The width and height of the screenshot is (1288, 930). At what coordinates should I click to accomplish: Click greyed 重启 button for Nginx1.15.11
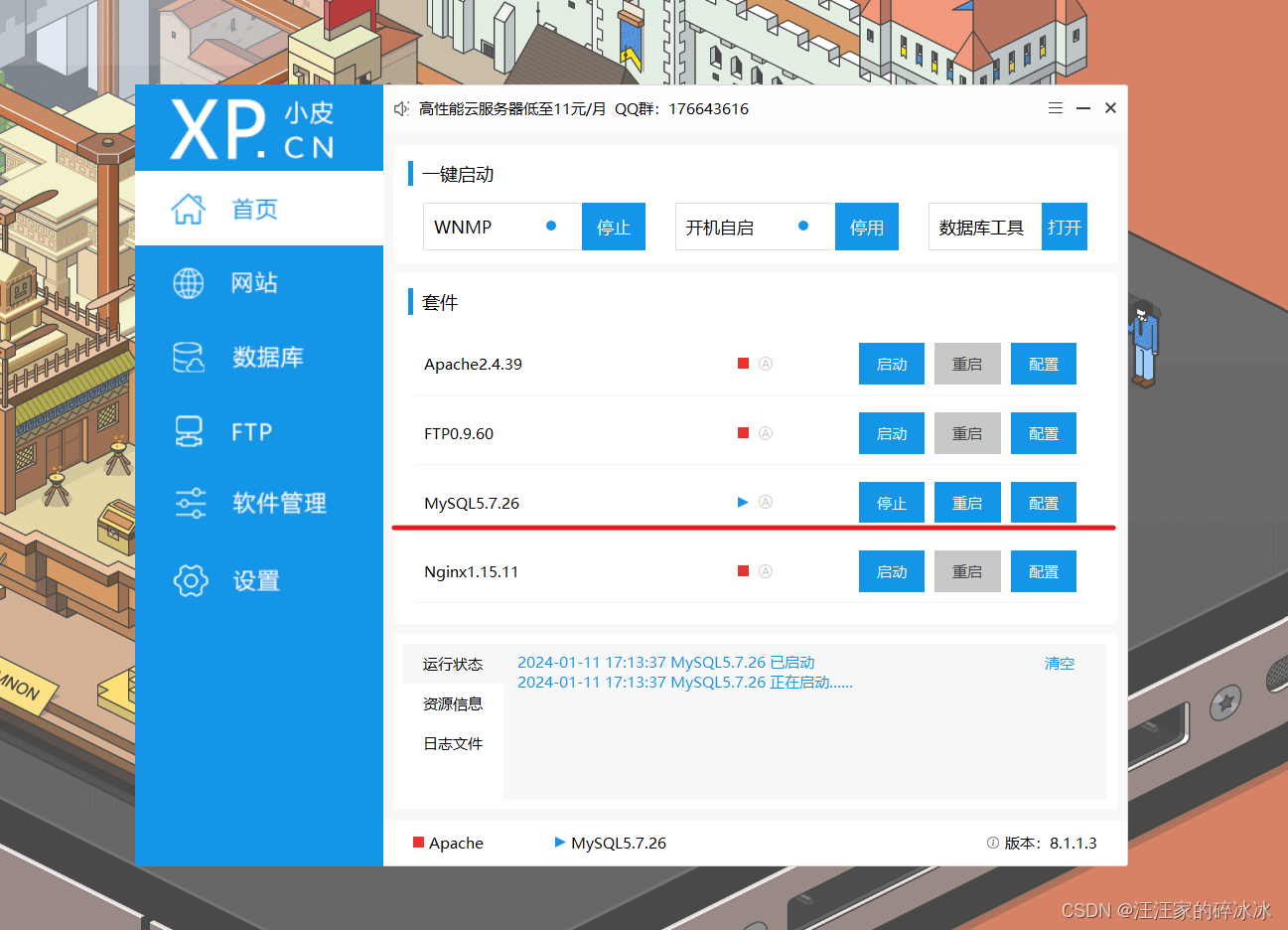[967, 571]
